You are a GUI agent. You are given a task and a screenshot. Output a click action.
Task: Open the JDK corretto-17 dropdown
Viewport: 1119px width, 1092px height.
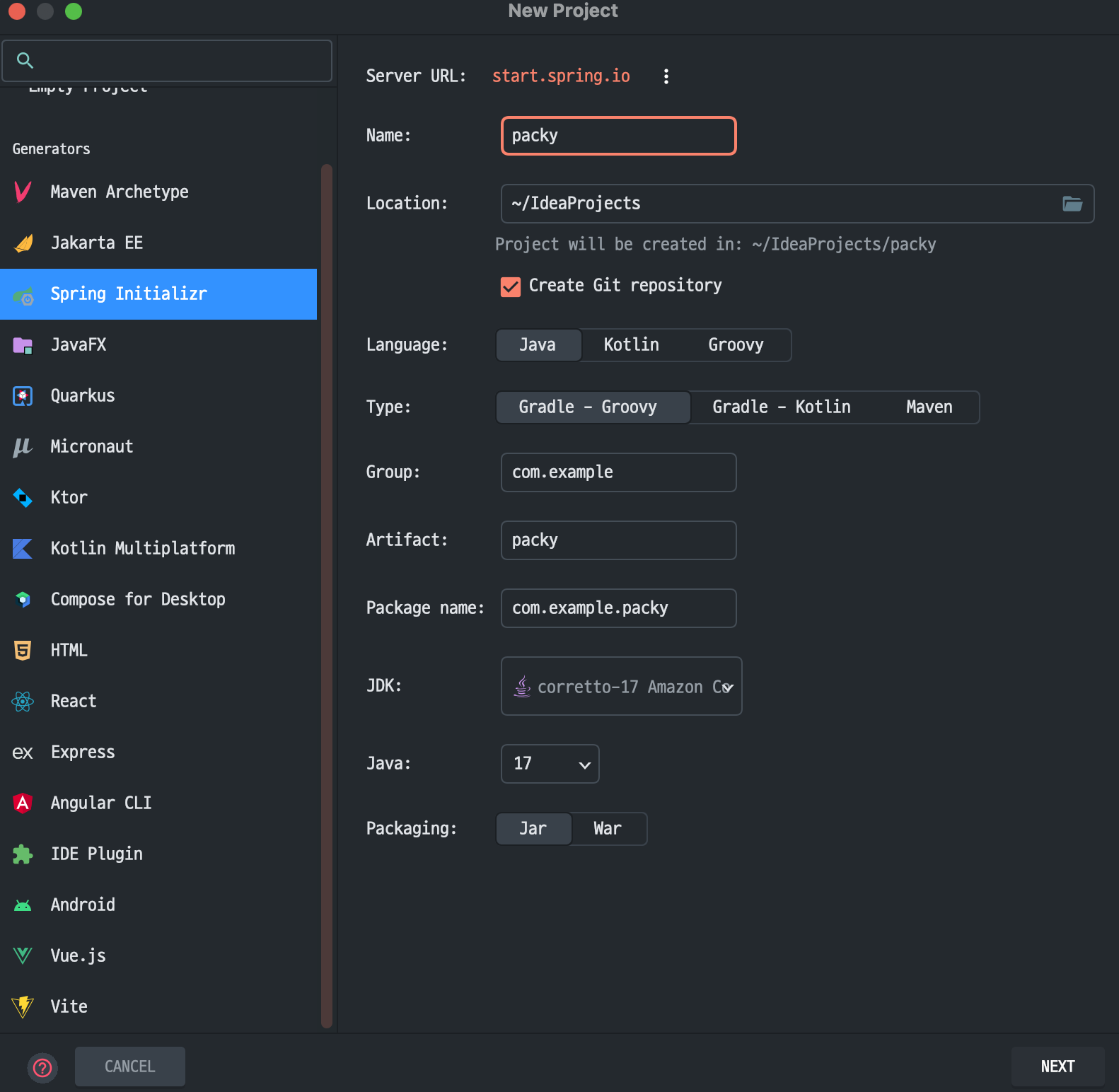point(621,686)
